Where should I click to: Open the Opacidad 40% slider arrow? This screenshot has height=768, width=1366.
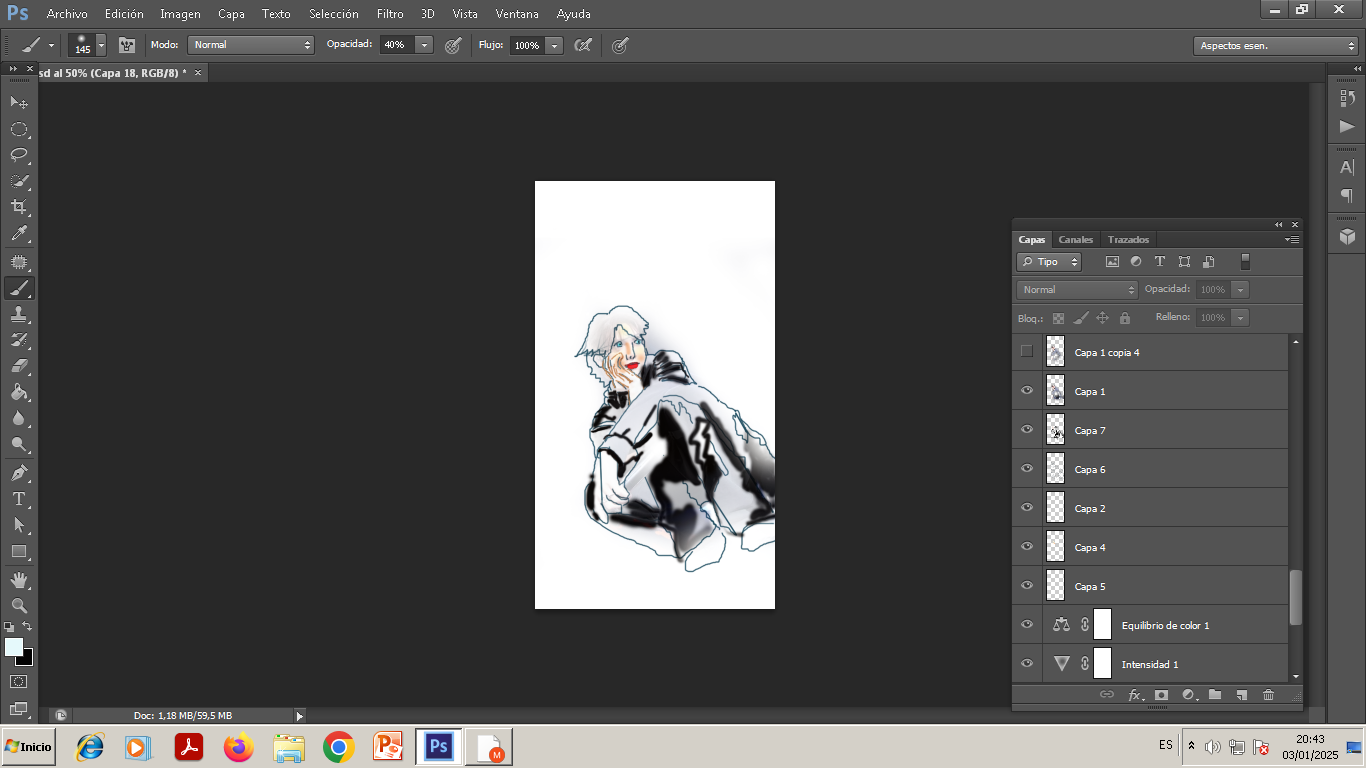pos(425,45)
